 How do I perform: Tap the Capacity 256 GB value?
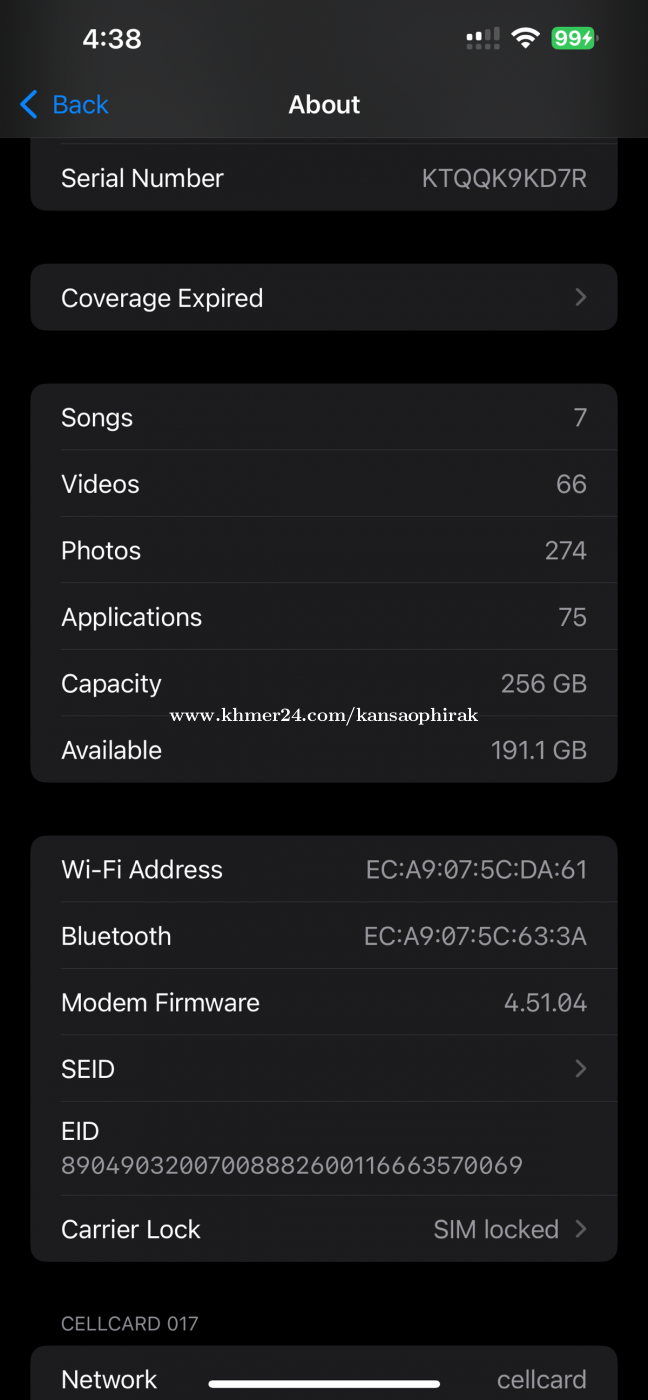coord(543,684)
